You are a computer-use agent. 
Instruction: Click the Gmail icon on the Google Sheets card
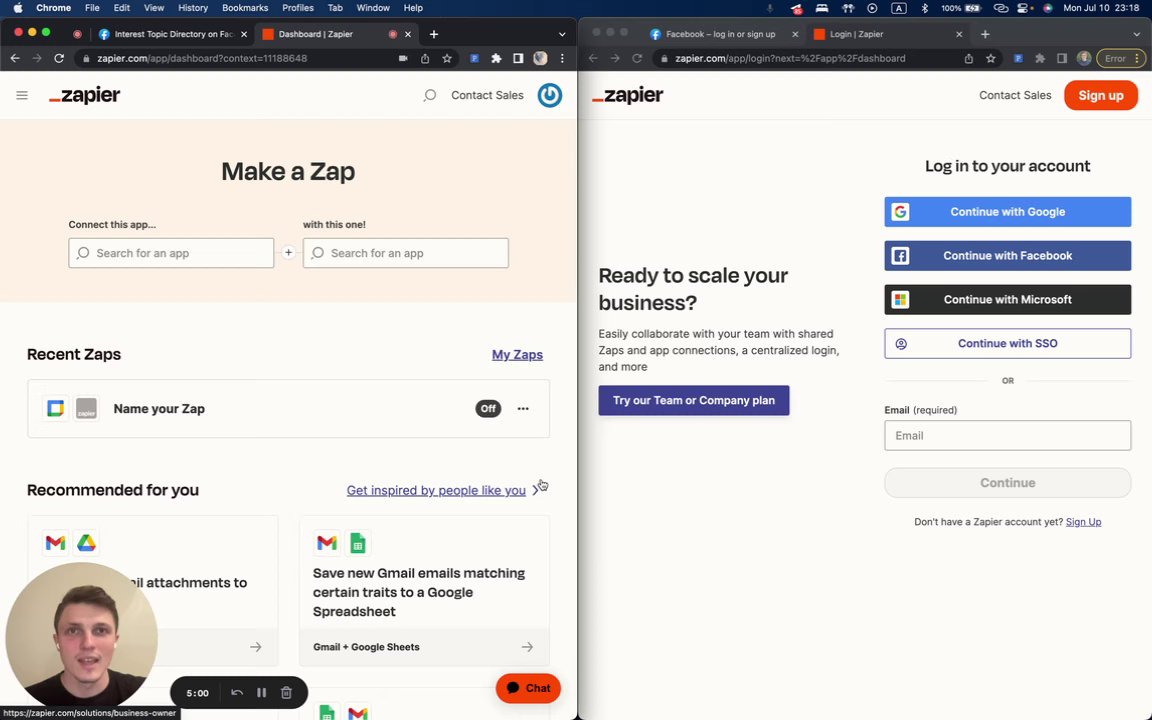pos(327,543)
